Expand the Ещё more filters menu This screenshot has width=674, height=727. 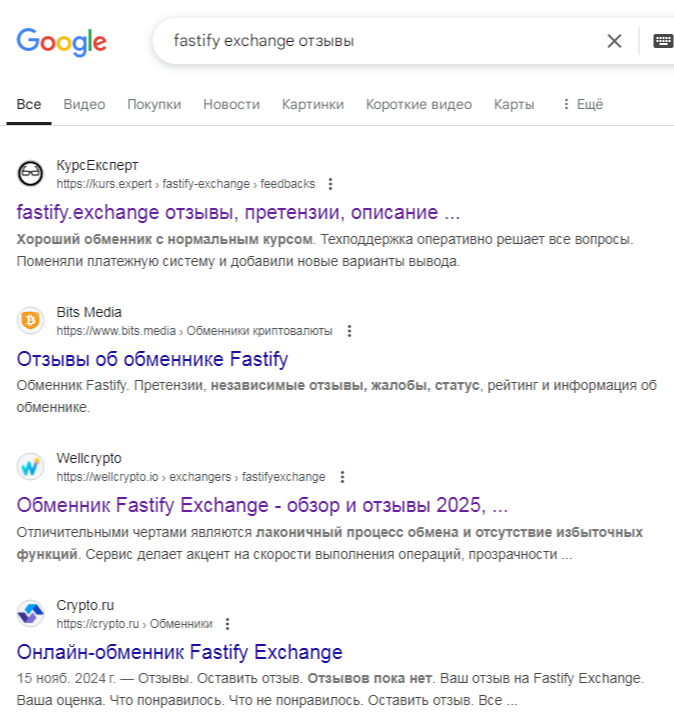tap(581, 104)
